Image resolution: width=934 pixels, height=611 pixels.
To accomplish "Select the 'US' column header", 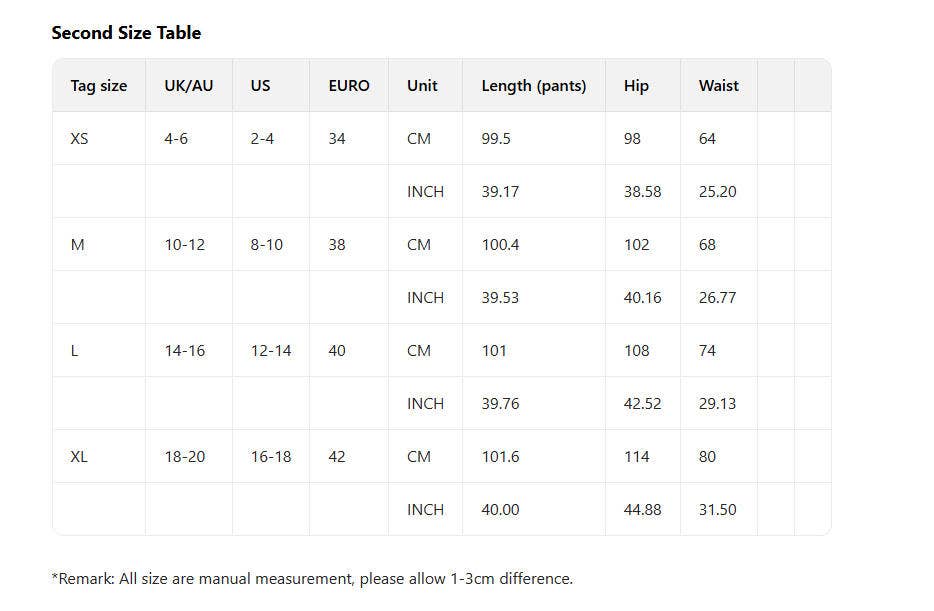I will coord(260,86).
